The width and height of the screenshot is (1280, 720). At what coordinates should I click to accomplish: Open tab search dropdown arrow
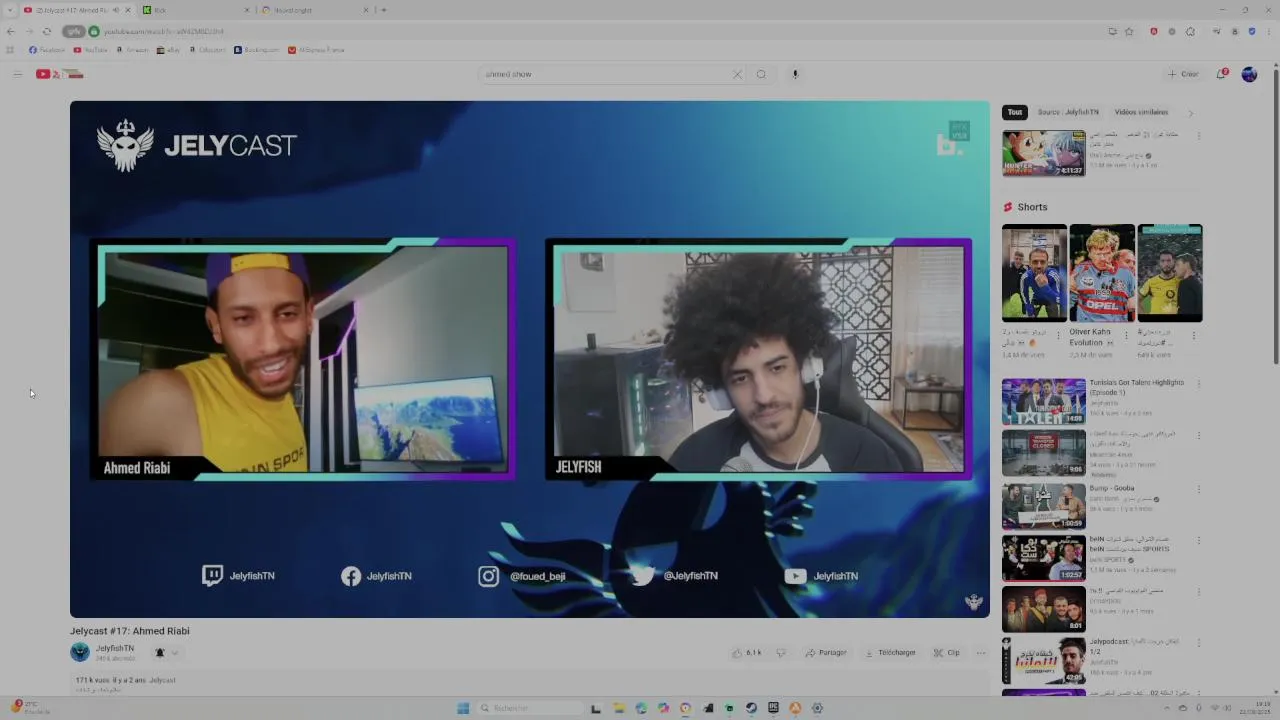coord(10,10)
